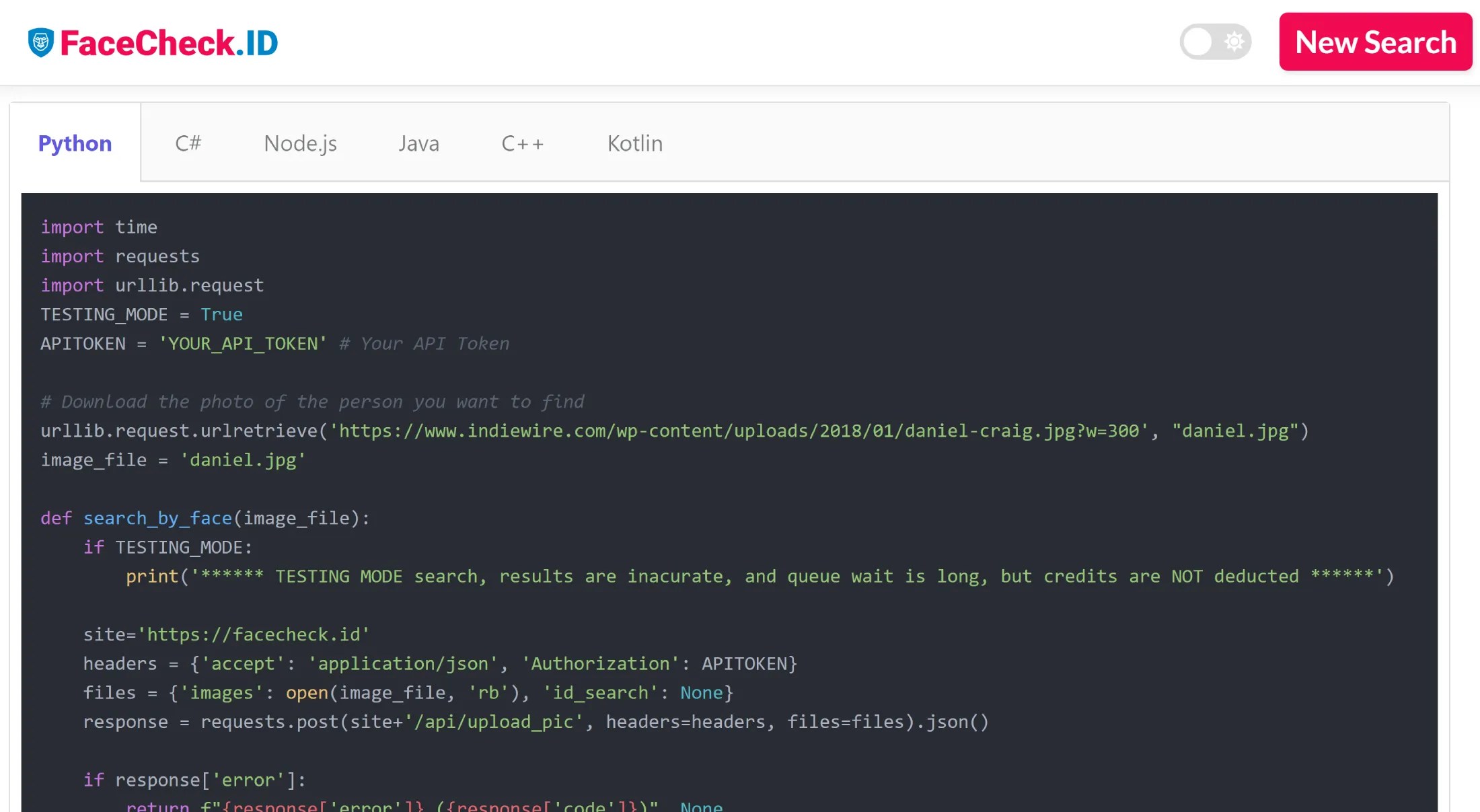Image resolution: width=1480 pixels, height=812 pixels.
Task: View the Kotlin code tab
Action: 634,143
